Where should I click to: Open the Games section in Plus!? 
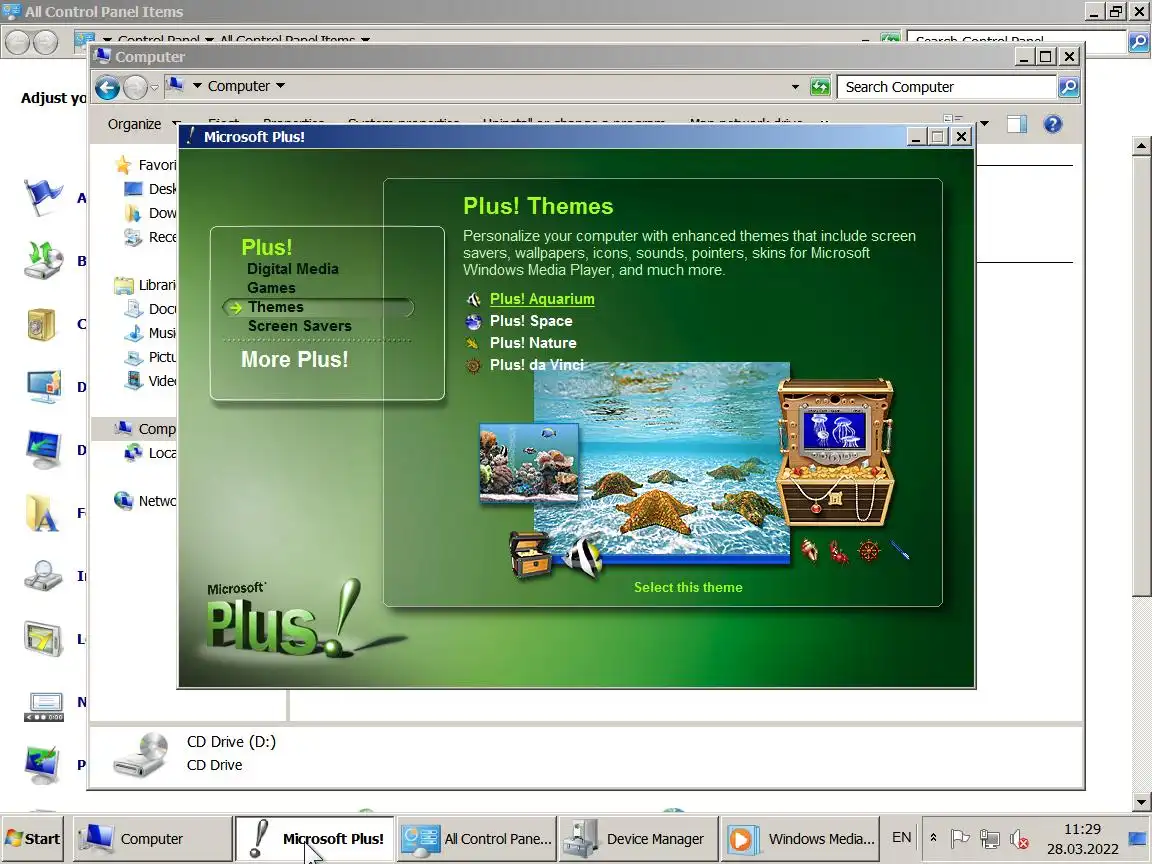pos(271,288)
